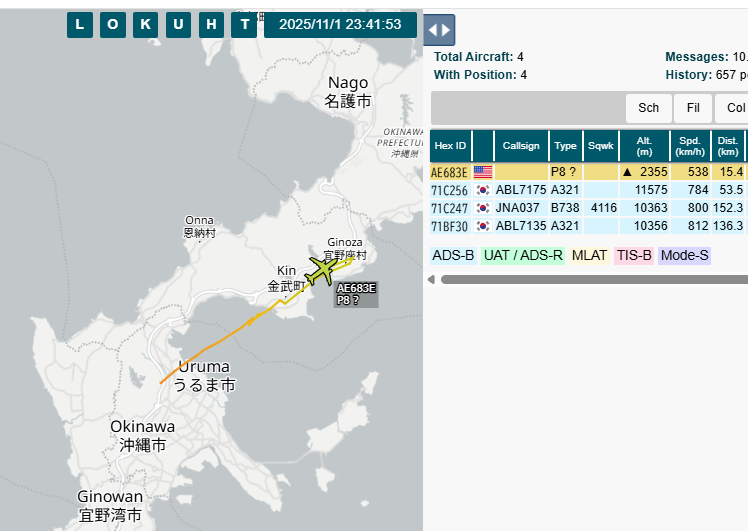Click the MLAT legend swatch

pos(589,256)
